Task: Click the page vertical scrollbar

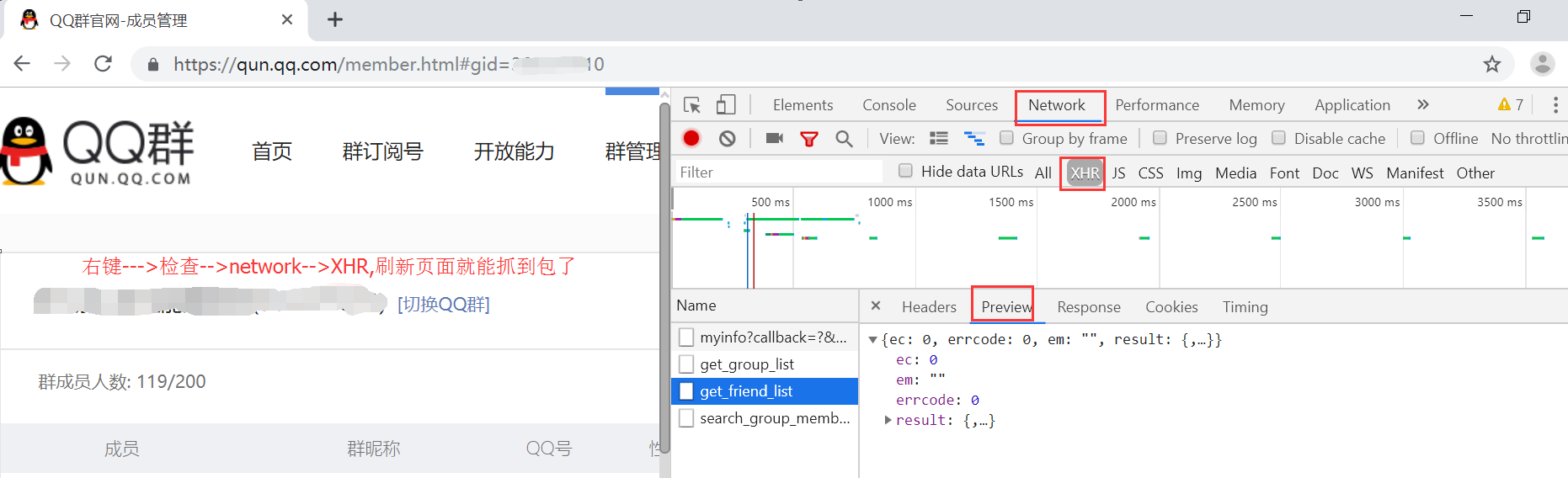Action: click(x=664, y=278)
